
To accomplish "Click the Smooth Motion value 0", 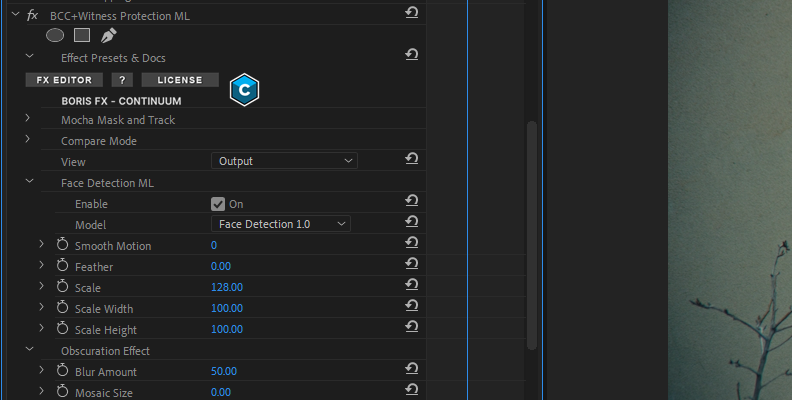I will pos(214,245).
